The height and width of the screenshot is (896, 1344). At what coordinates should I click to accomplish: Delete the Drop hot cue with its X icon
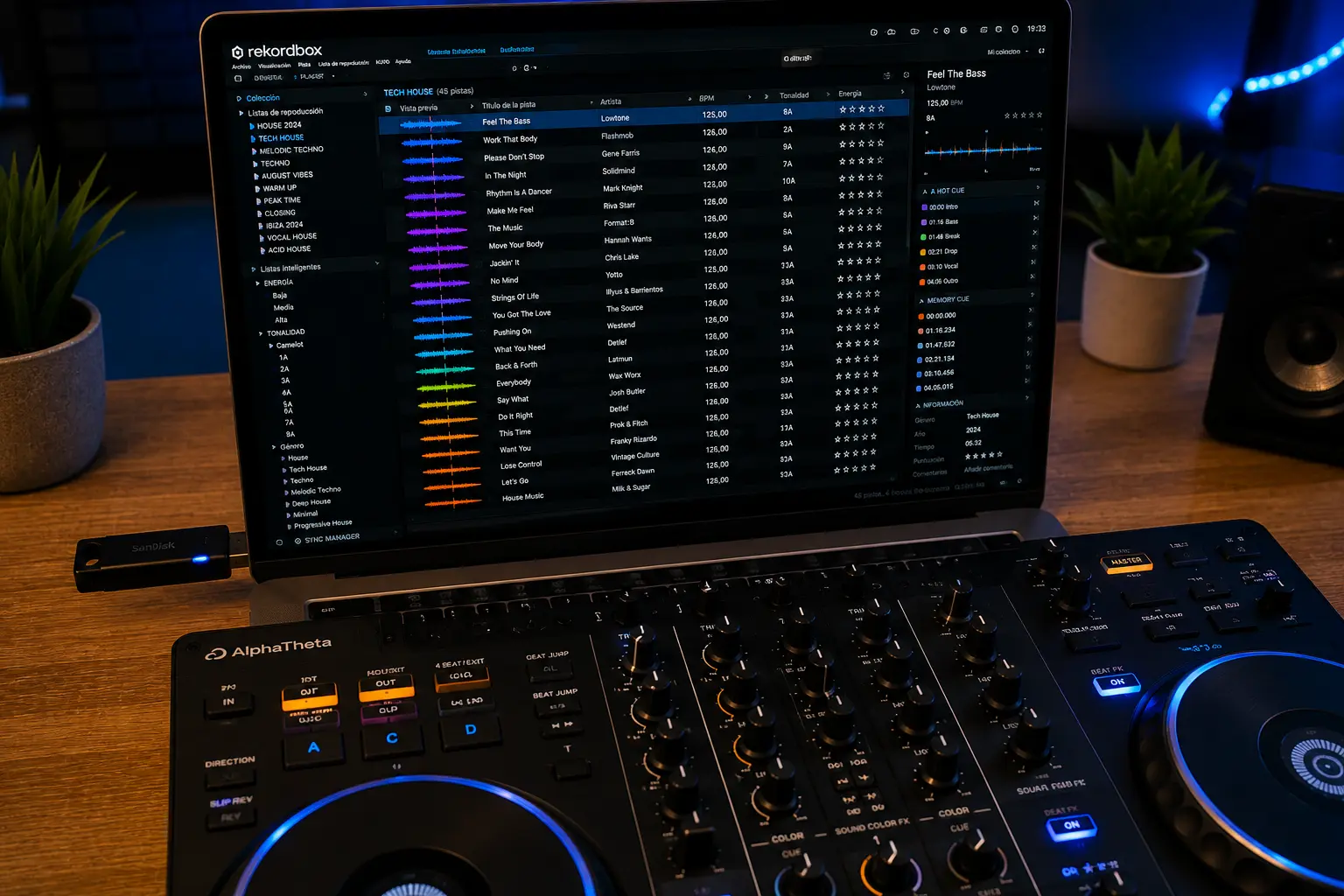pos(1033,248)
